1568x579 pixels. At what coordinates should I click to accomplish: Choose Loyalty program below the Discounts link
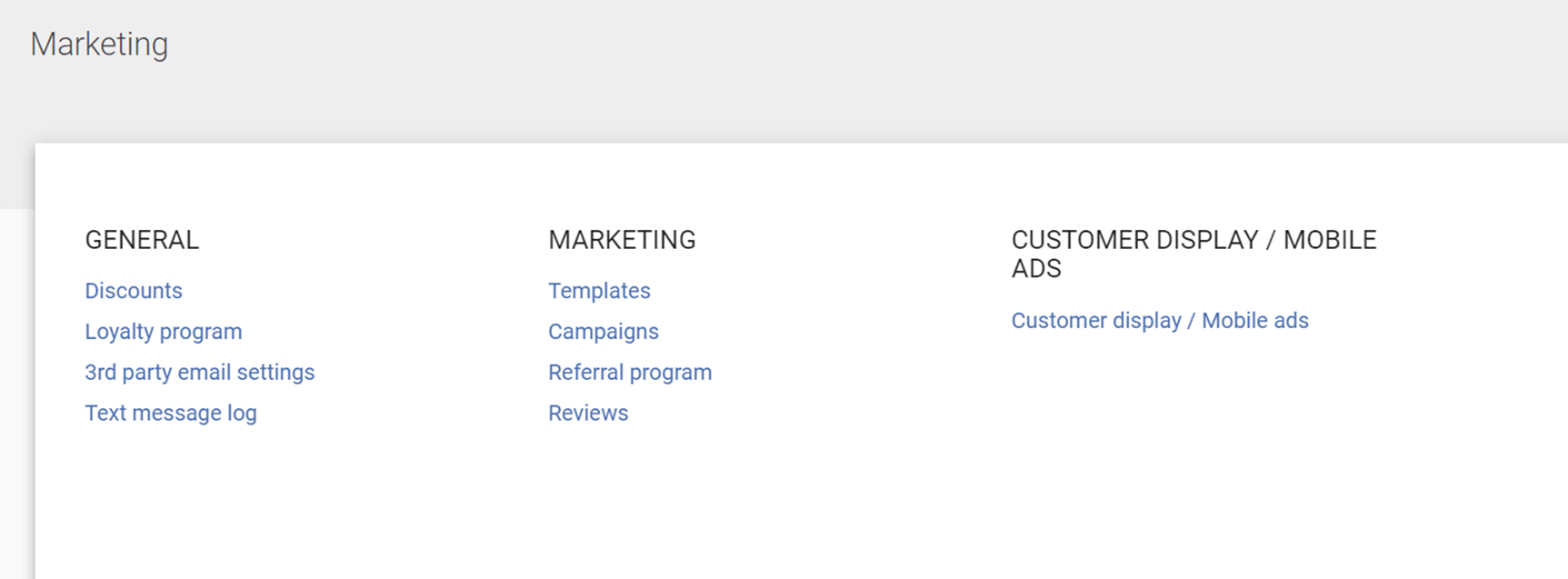[x=164, y=332]
